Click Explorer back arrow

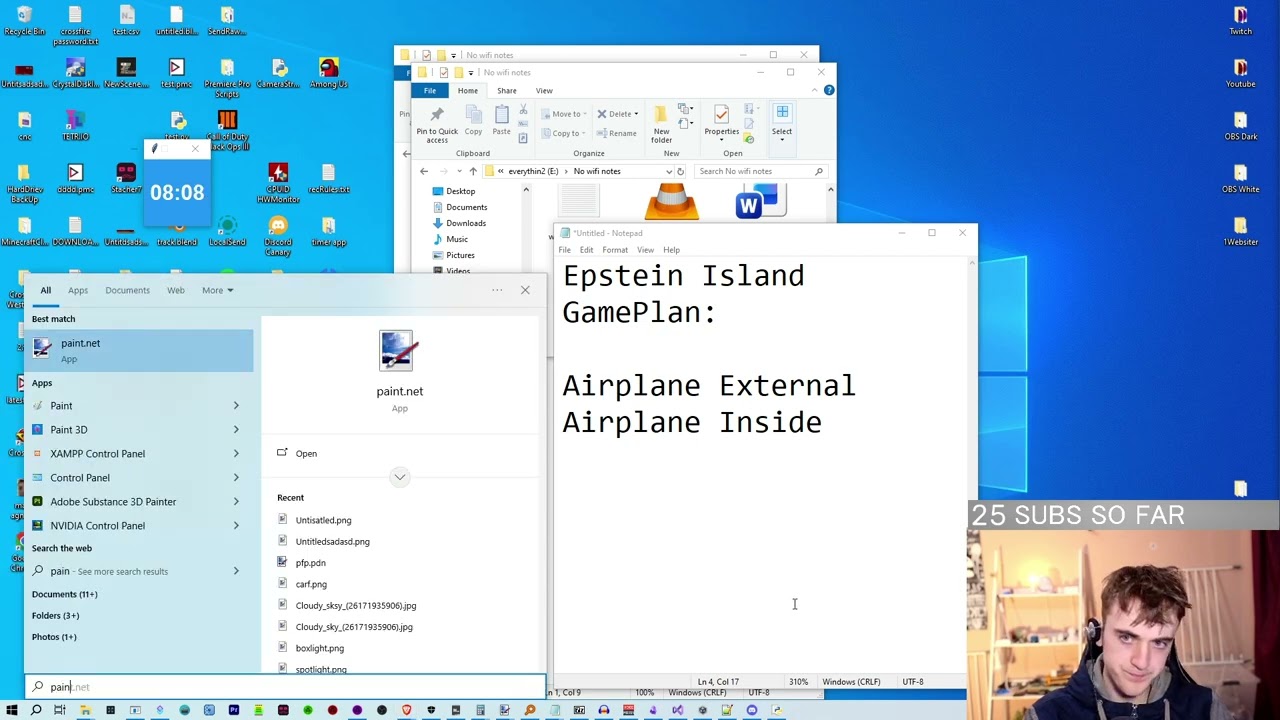coord(424,171)
